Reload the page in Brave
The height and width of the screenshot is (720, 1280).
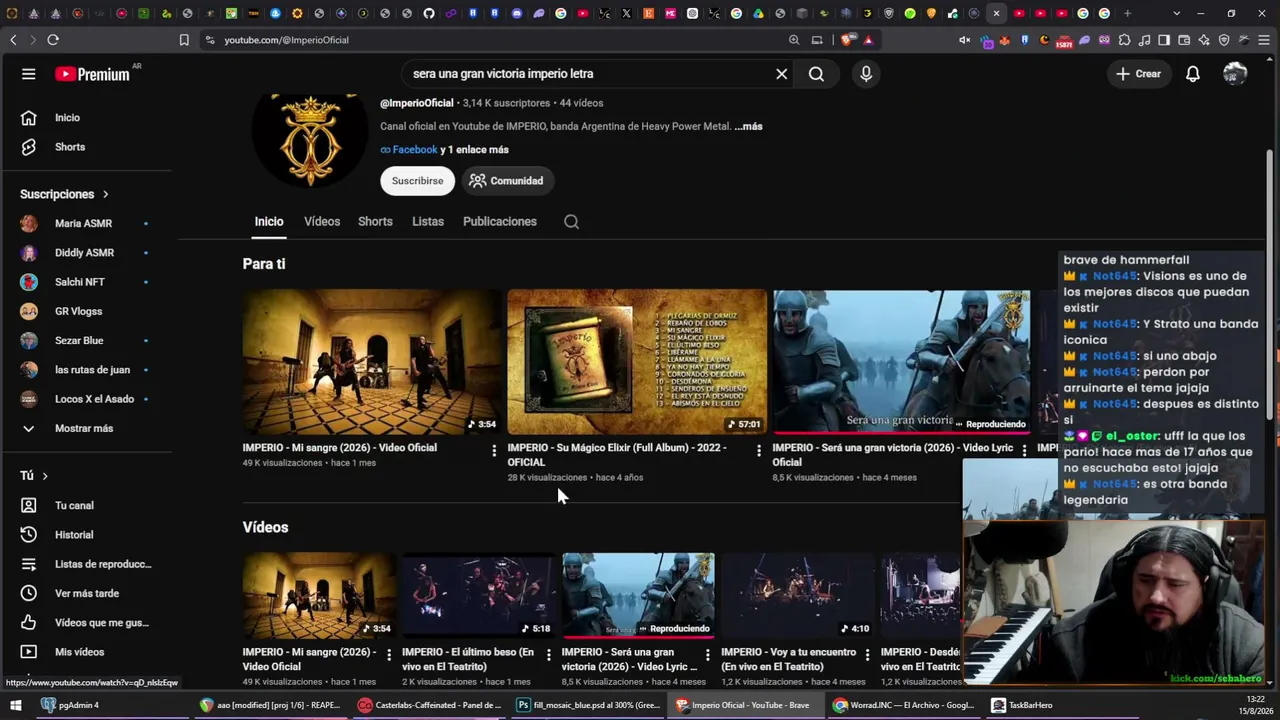point(53,40)
